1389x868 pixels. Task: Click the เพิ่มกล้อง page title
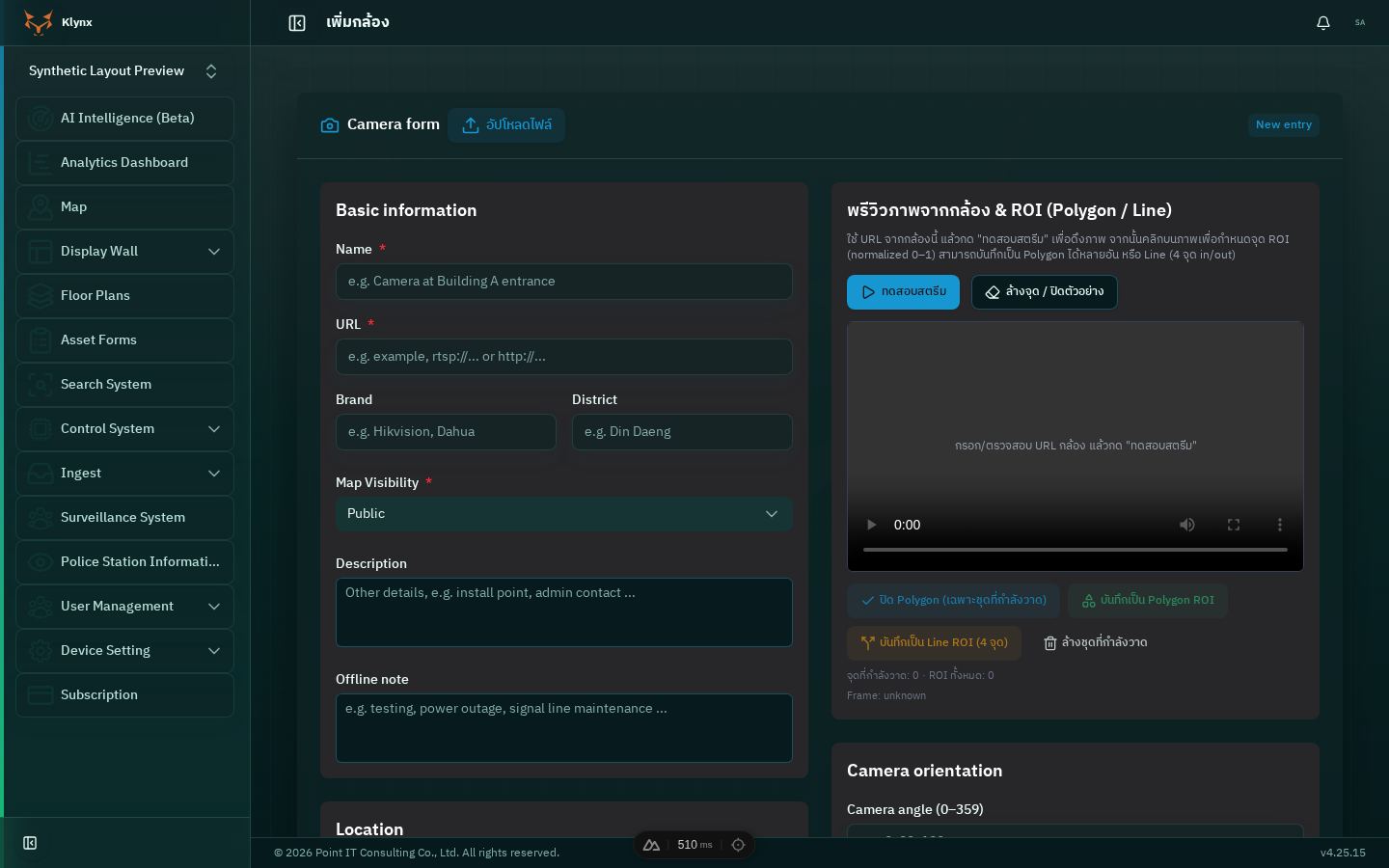click(x=358, y=22)
